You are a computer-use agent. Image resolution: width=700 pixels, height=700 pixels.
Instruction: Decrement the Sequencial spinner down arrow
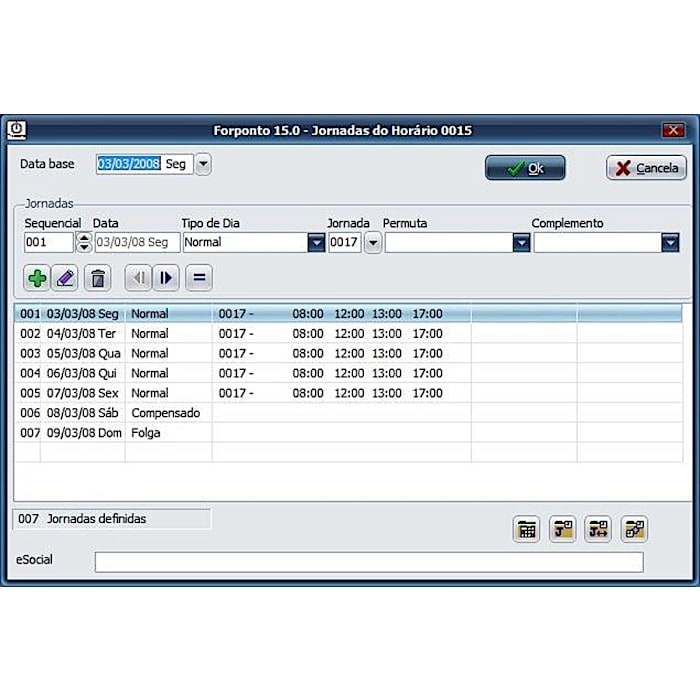click(84, 247)
